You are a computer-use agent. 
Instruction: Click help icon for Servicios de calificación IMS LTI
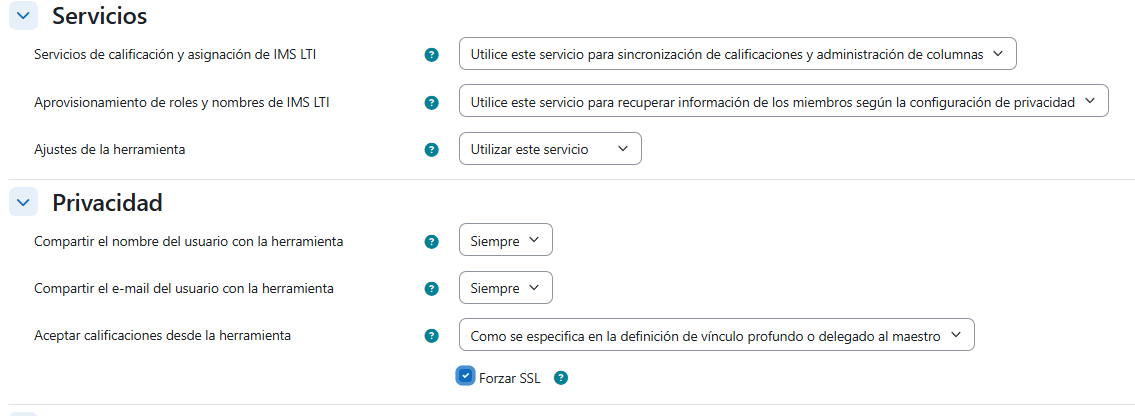pos(432,55)
